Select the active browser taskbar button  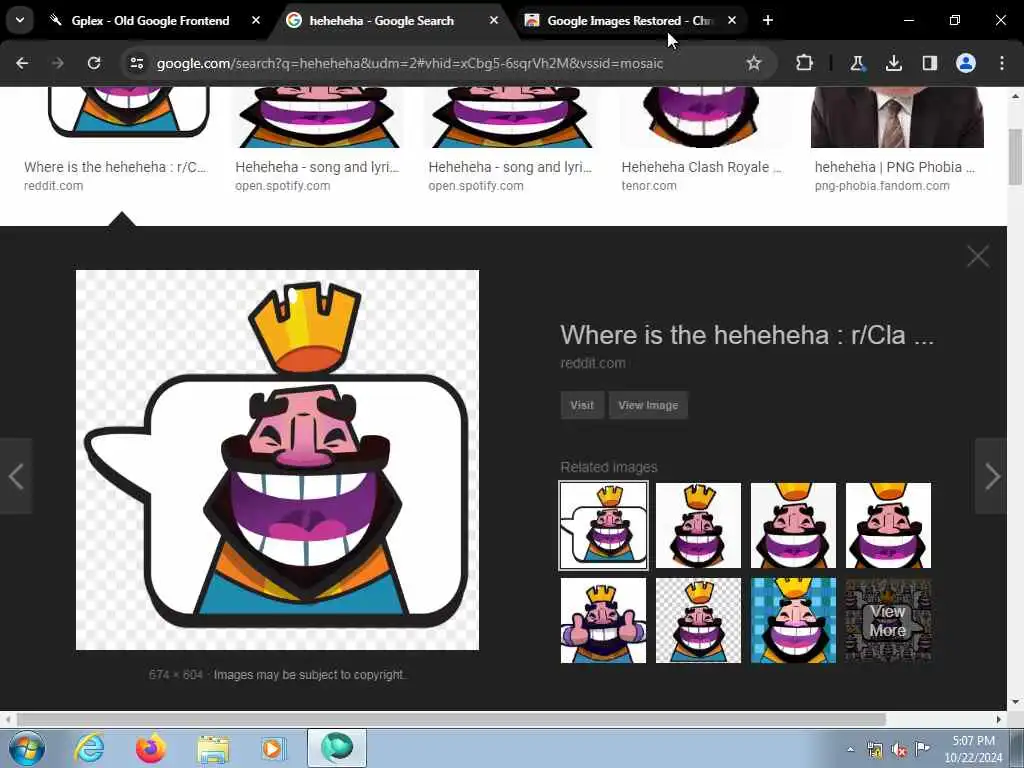point(337,748)
